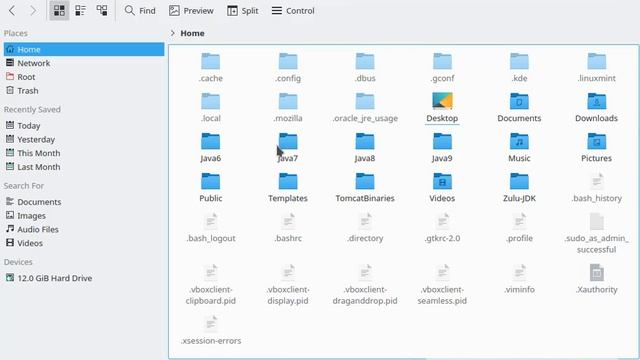Show files saved Today
This screenshot has height=360, width=640.
(84, 126)
